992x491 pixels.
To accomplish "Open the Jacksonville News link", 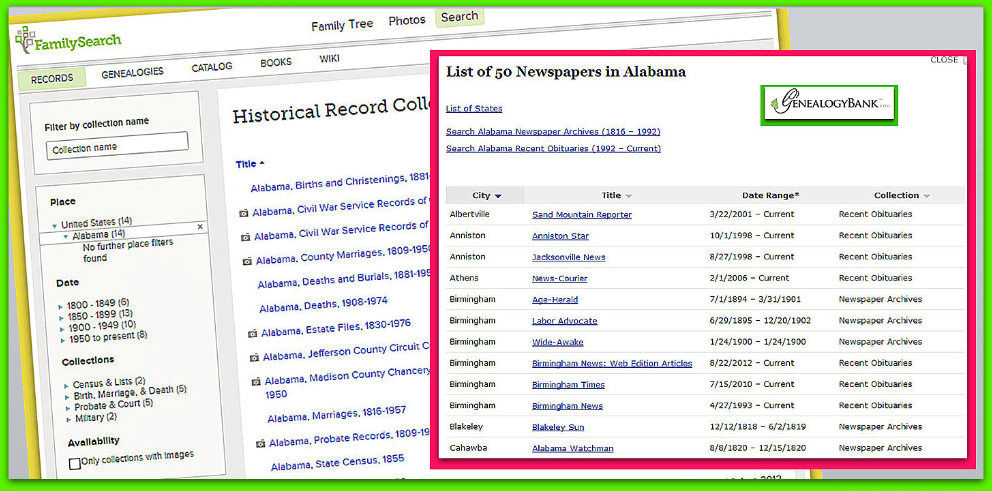I will coord(568,257).
